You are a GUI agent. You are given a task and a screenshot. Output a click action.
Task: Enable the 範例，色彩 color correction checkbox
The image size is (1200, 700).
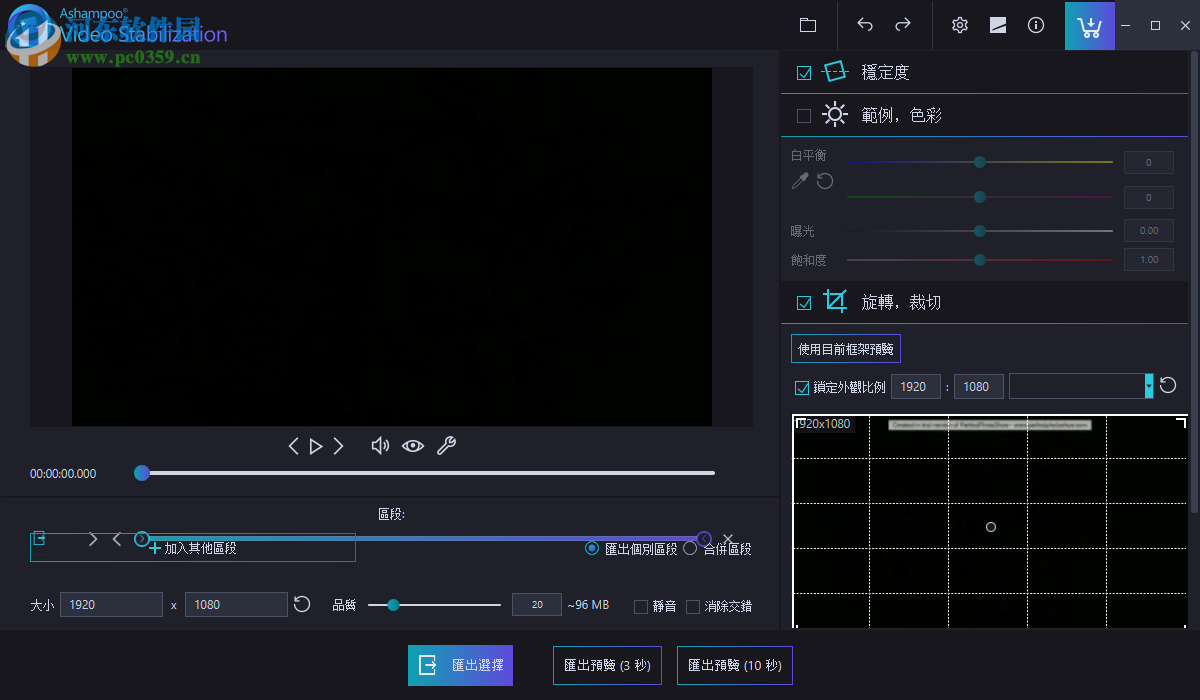tap(803, 115)
